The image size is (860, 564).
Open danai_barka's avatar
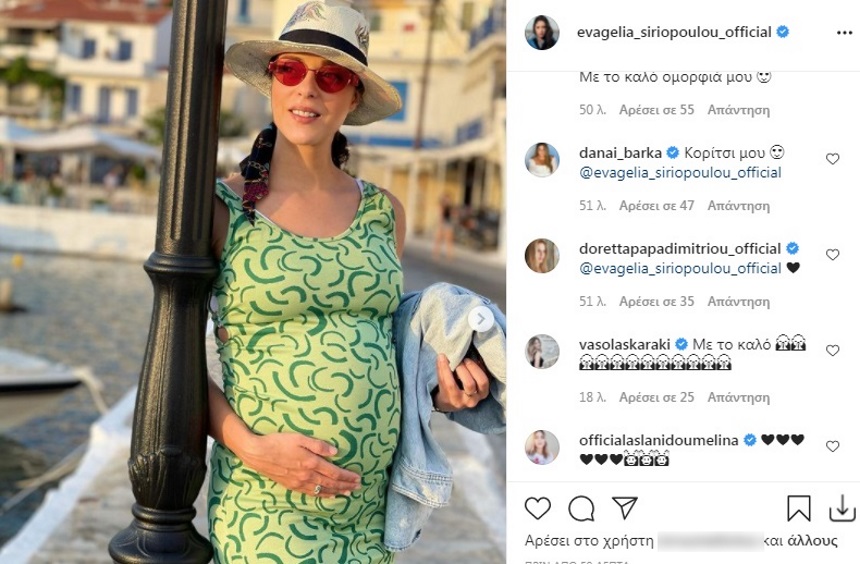tap(542, 160)
